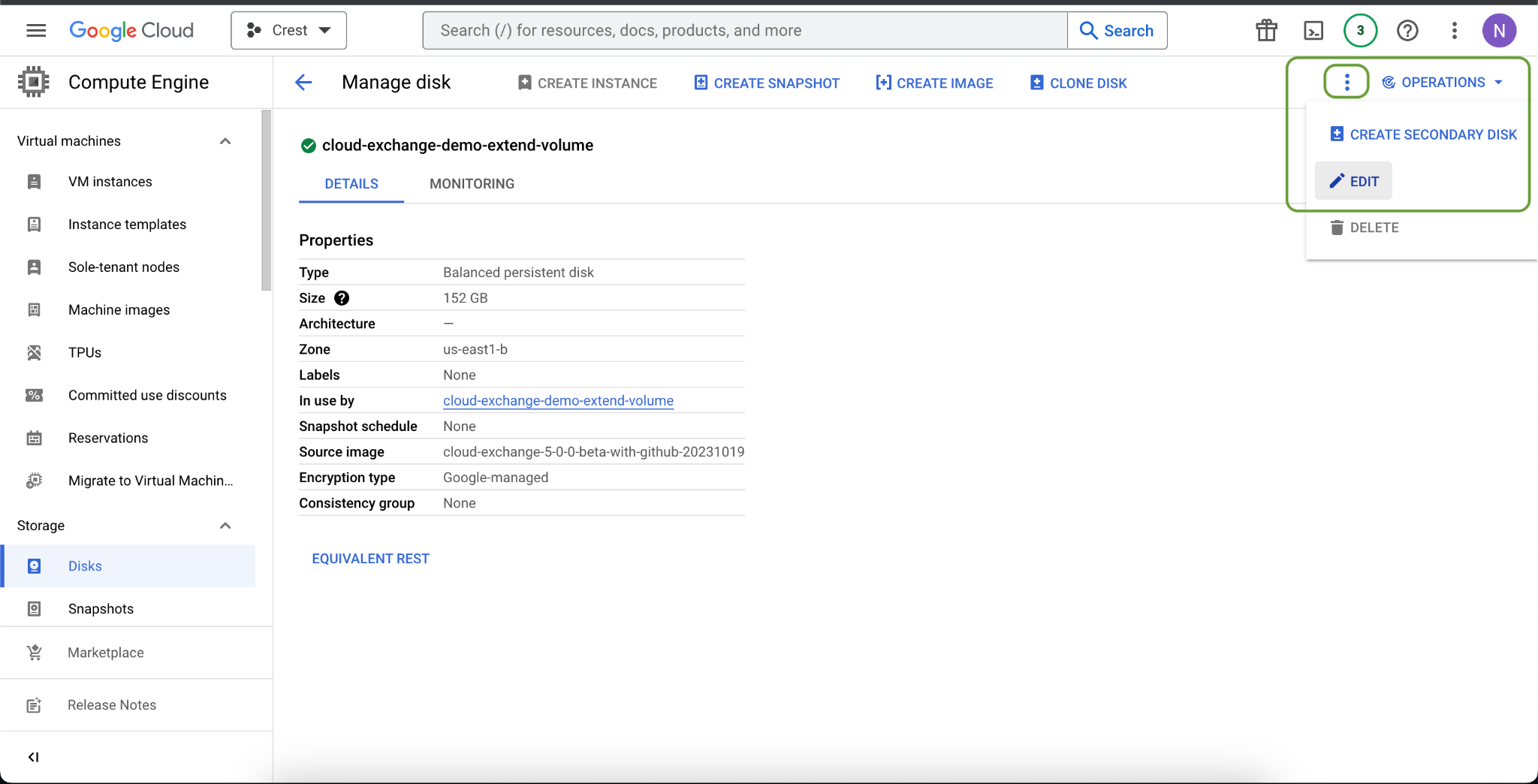Open VM instances in sidebar
Screen dimensions: 1538x784
coord(110,182)
